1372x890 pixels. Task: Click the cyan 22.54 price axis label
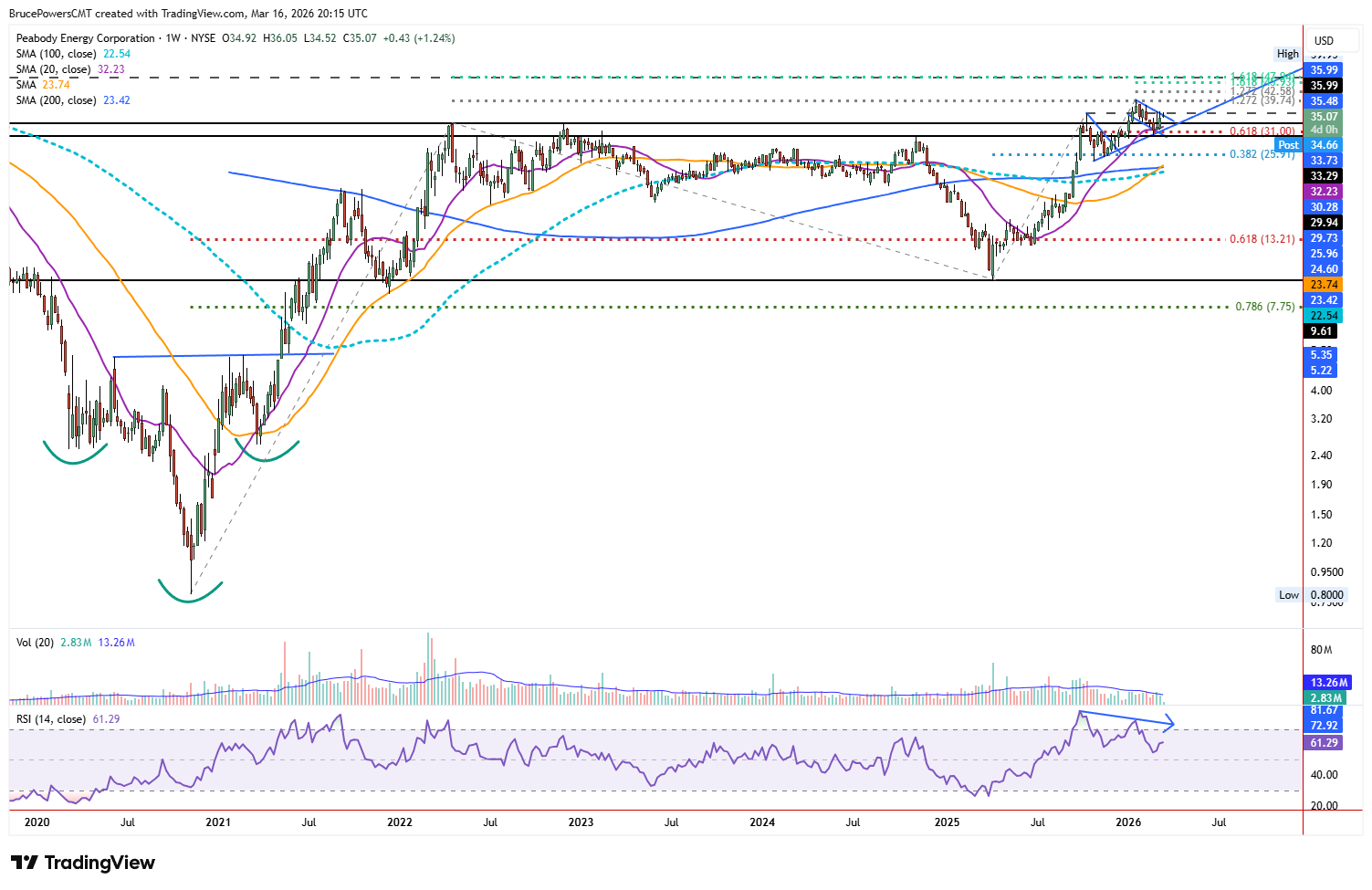(x=1324, y=316)
